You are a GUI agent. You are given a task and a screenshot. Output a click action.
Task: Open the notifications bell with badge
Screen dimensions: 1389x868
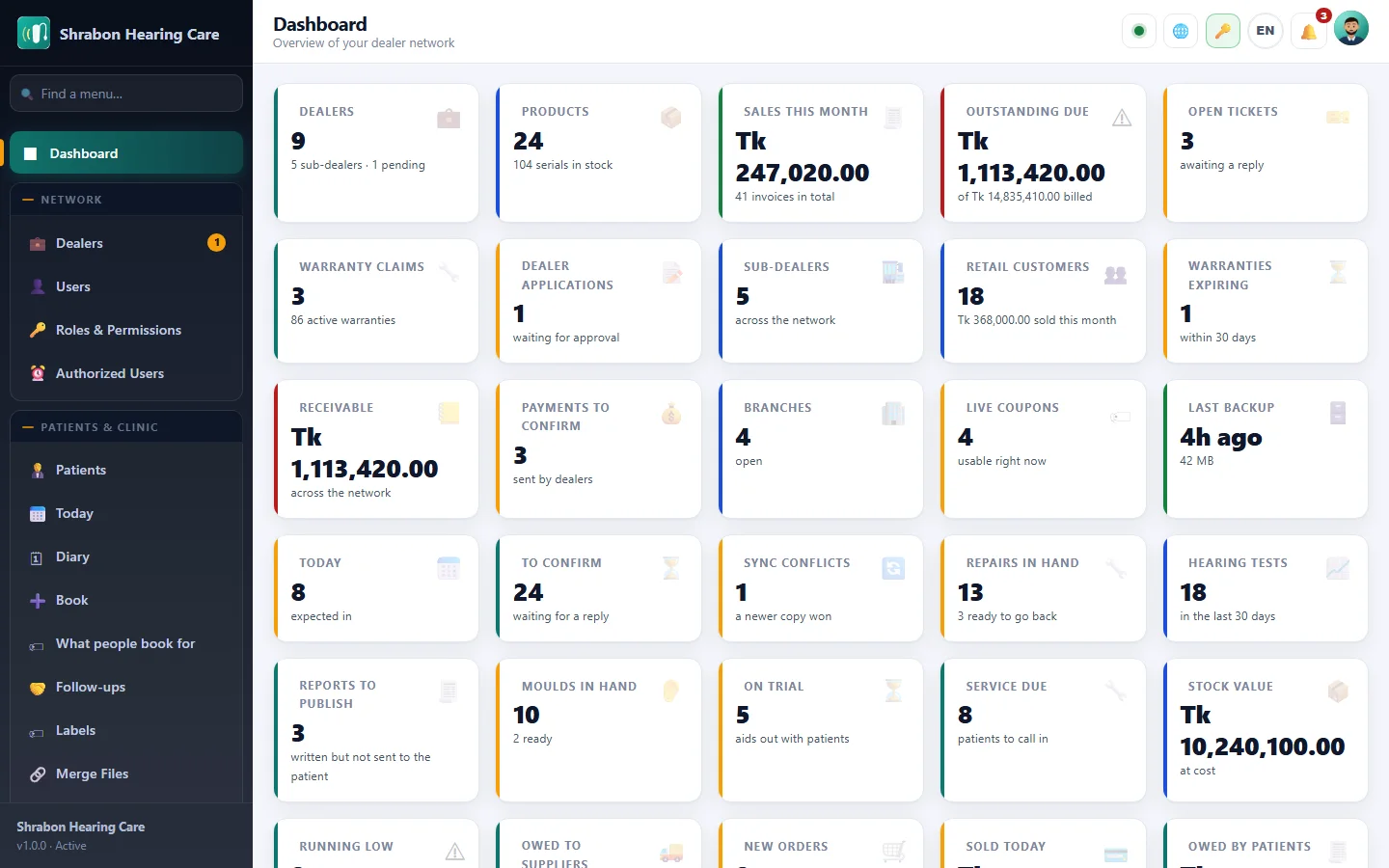click(x=1309, y=31)
